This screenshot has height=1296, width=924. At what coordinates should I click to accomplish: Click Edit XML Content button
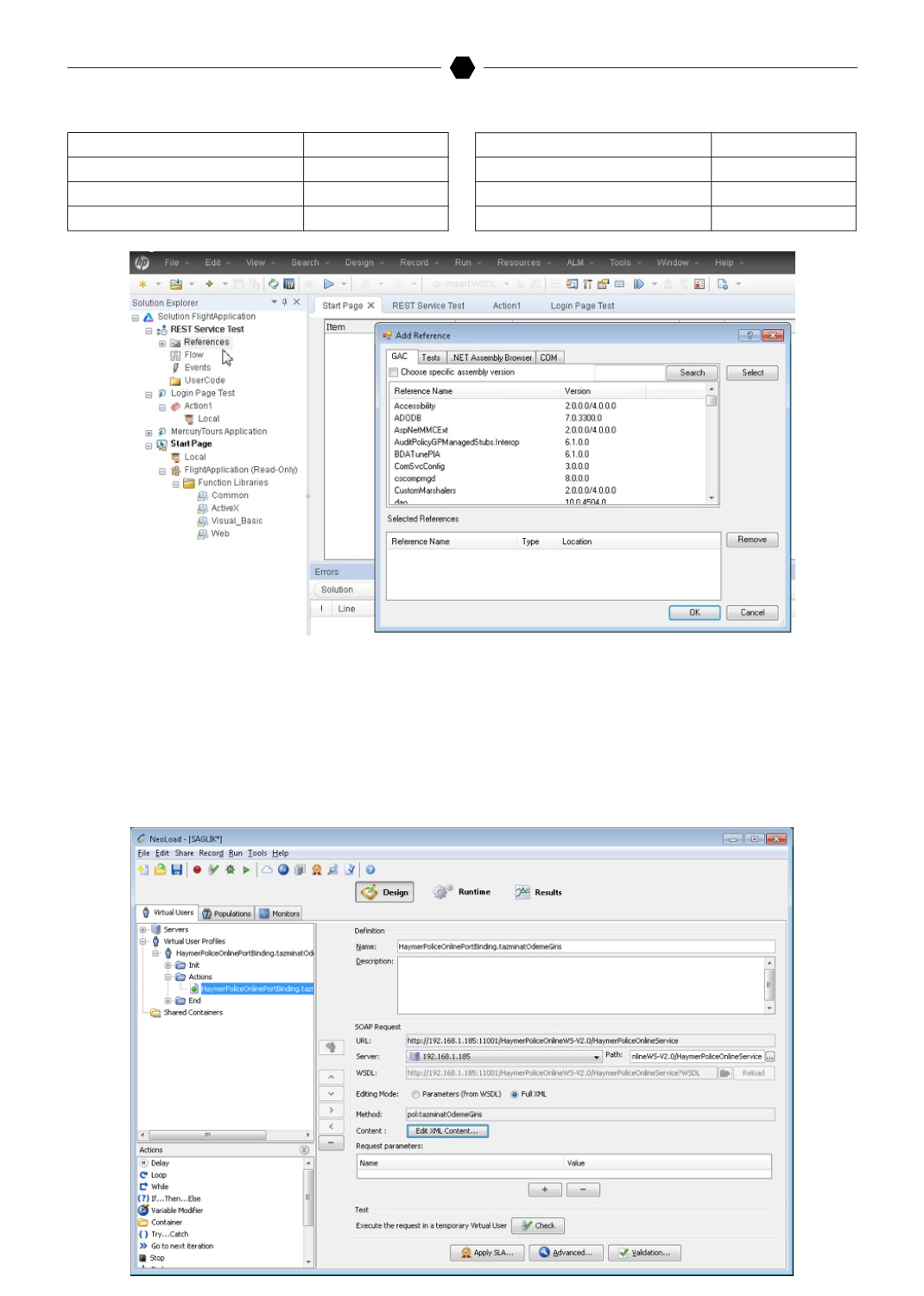[x=447, y=1131]
